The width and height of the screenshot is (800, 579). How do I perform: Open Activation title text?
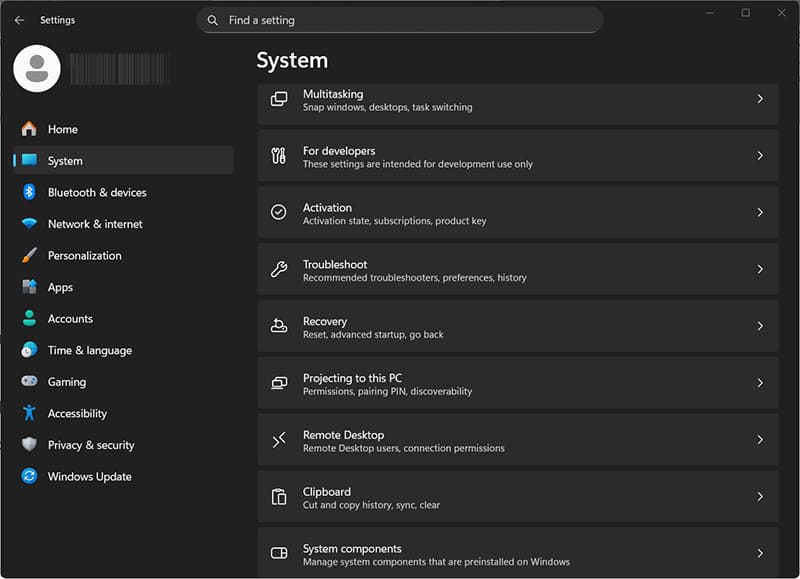[x=327, y=208]
